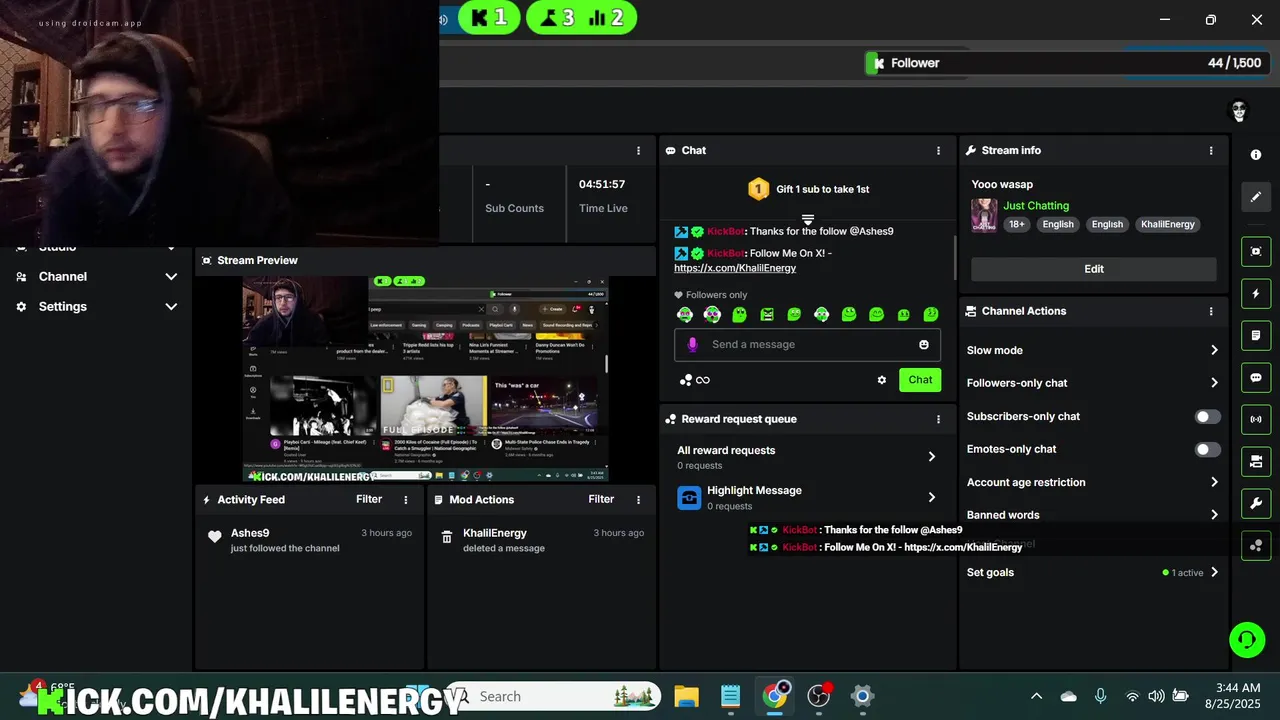Click the broadcast signal sidebar icon

click(1256, 419)
